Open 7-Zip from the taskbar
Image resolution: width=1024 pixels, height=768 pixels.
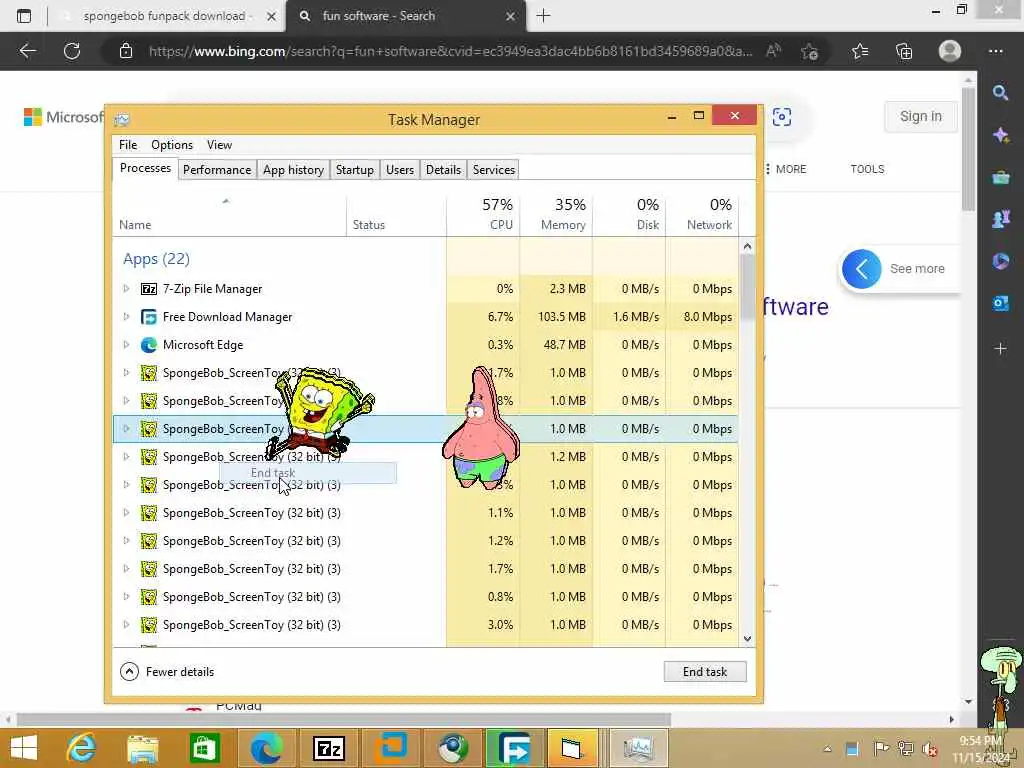tap(328, 748)
